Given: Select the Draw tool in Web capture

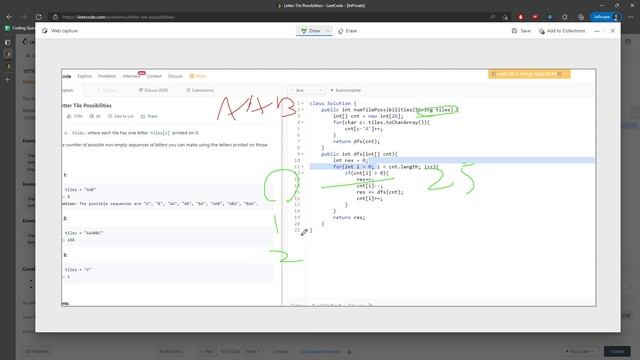Looking at the screenshot, I should pyautogui.click(x=311, y=31).
